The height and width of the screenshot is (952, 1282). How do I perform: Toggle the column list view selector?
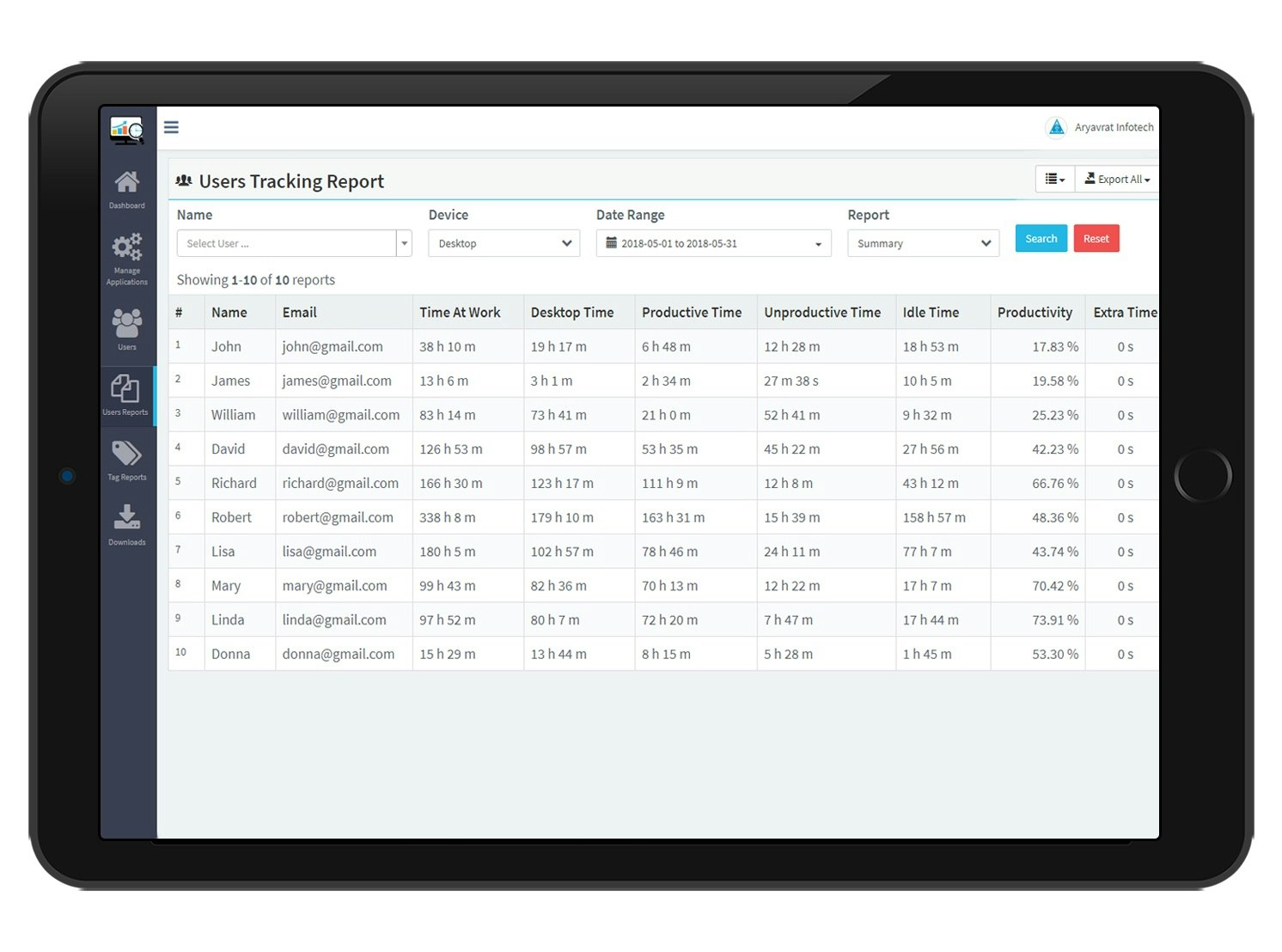pyautogui.click(x=1053, y=179)
